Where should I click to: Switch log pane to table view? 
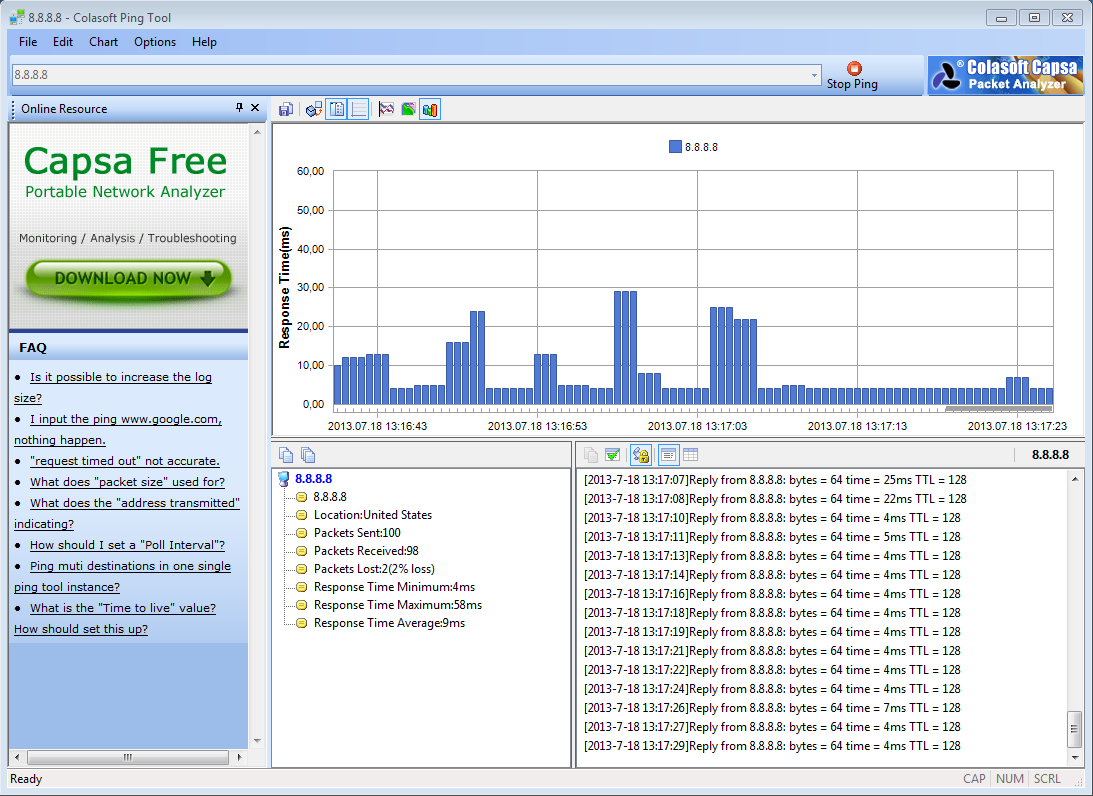point(690,455)
